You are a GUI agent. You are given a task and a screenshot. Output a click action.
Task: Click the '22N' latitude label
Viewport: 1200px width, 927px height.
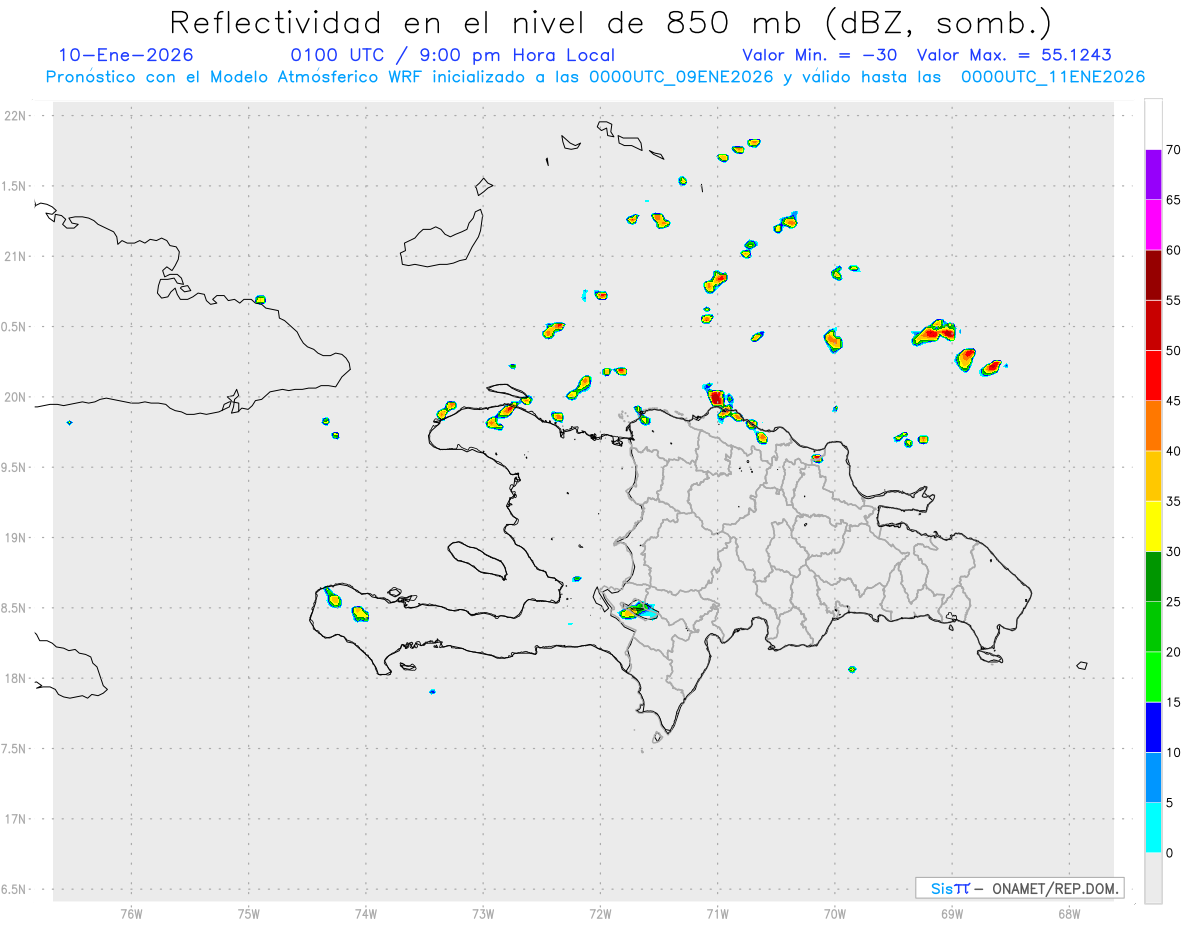tap(15, 116)
